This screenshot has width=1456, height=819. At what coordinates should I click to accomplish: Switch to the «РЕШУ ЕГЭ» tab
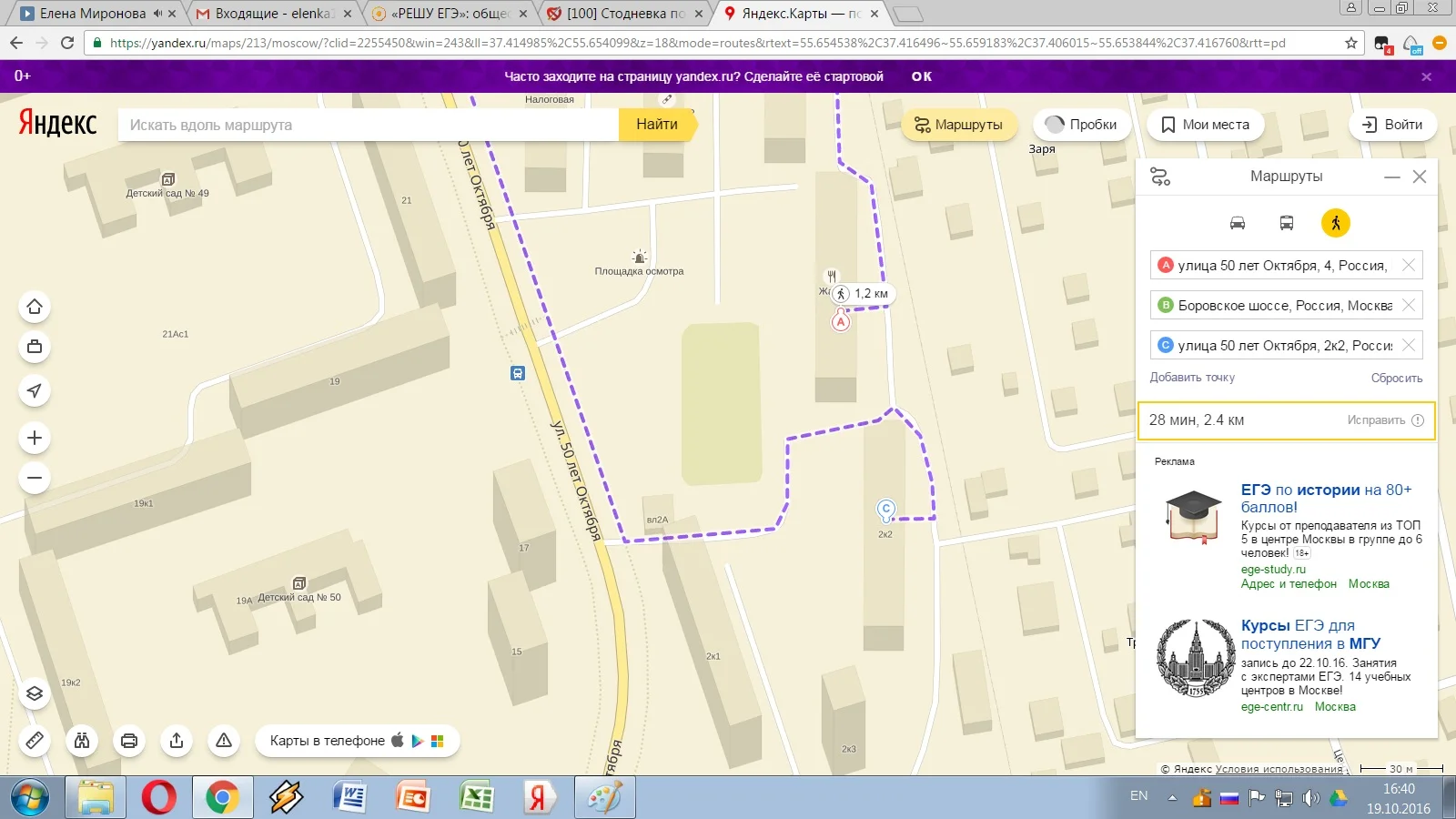tap(450, 14)
